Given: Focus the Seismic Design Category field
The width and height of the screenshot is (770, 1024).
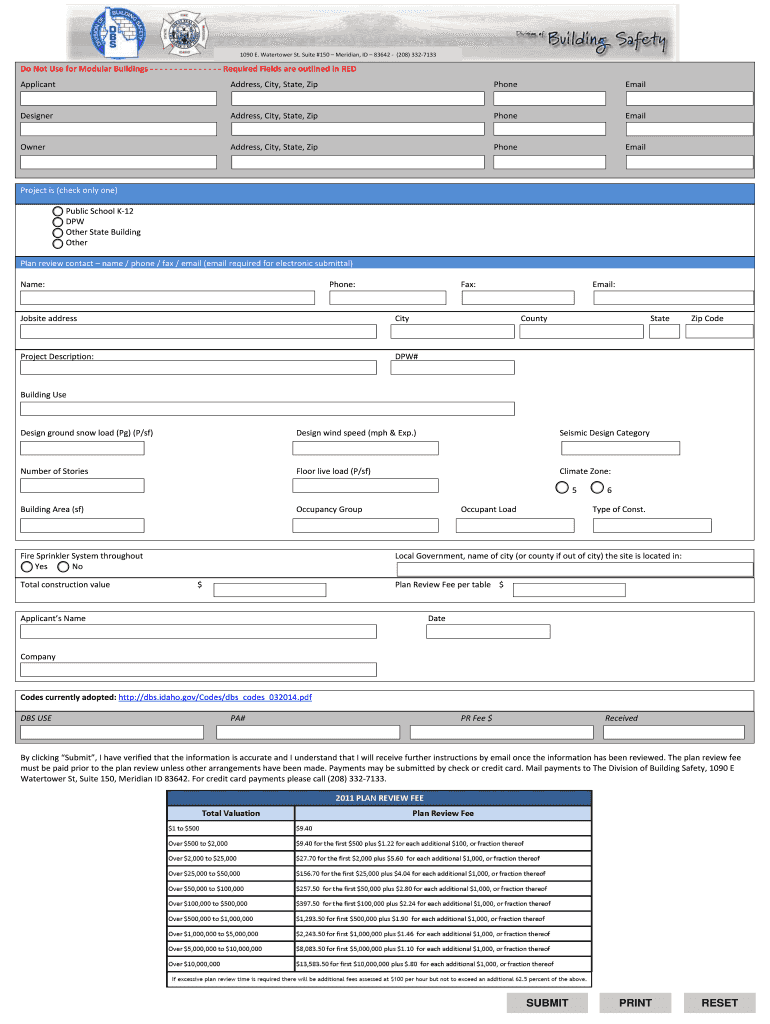Looking at the screenshot, I should point(635,448).
